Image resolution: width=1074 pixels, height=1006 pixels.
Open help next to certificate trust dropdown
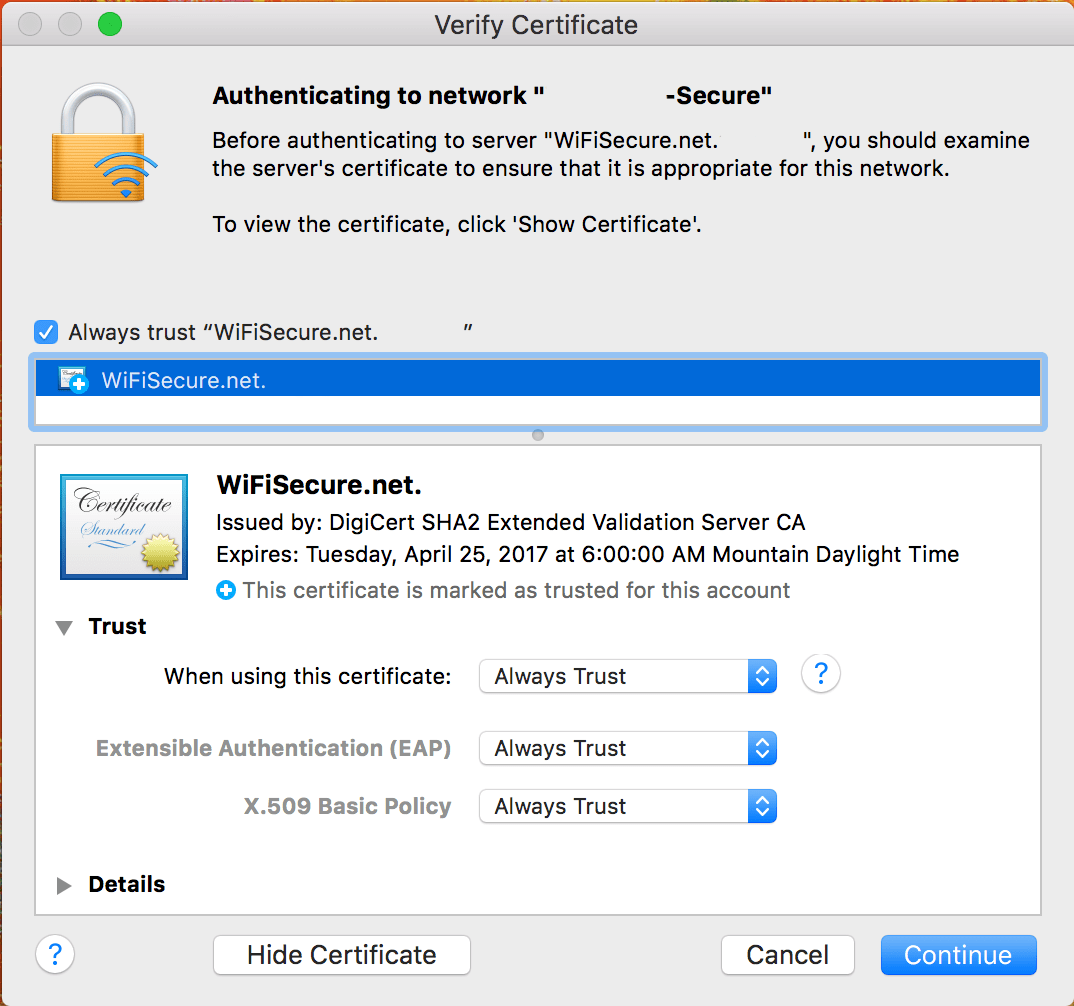(x=820, y=674)
